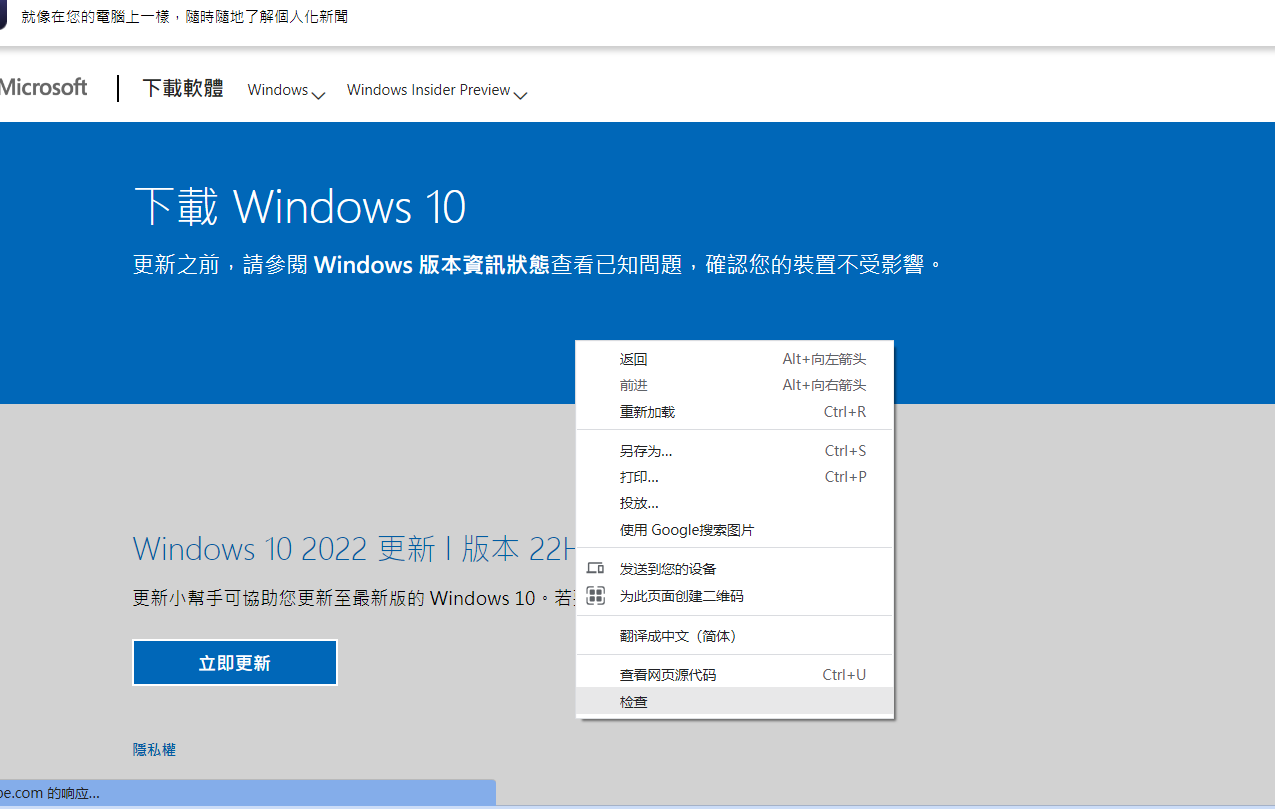1275x809 pixels.
Task: Choose 重新加载 from the context menu
Action: click(x=735, y=412)
